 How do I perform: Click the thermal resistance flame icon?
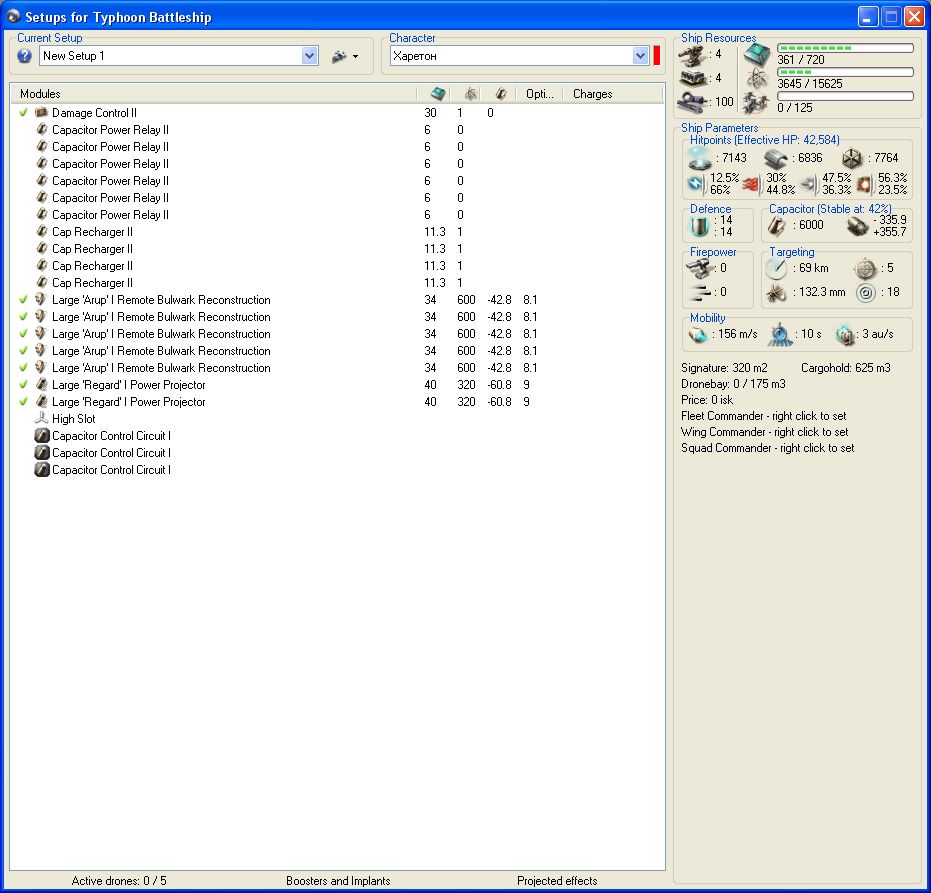click(752, 184)
